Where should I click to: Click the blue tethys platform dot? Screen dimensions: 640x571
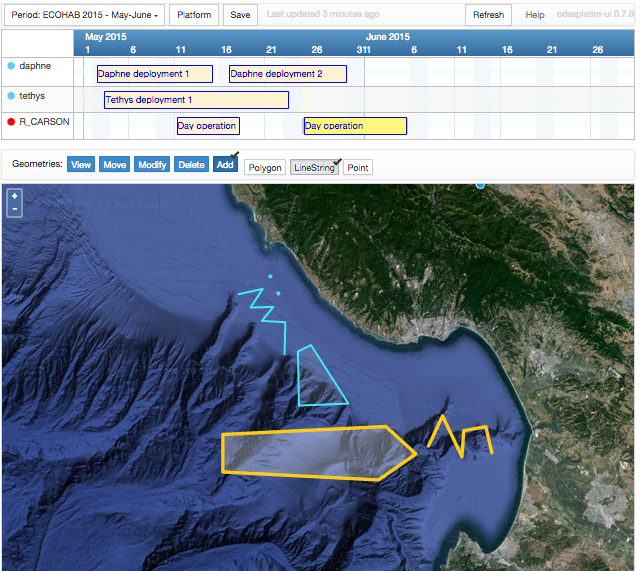point(11,95)
